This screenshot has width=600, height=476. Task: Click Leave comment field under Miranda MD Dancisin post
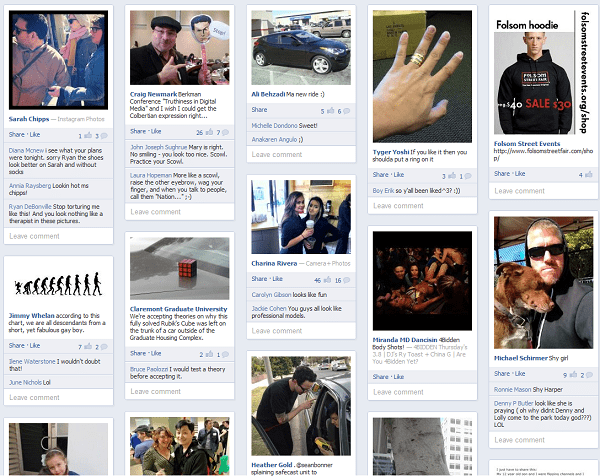[x=422, y=392]
